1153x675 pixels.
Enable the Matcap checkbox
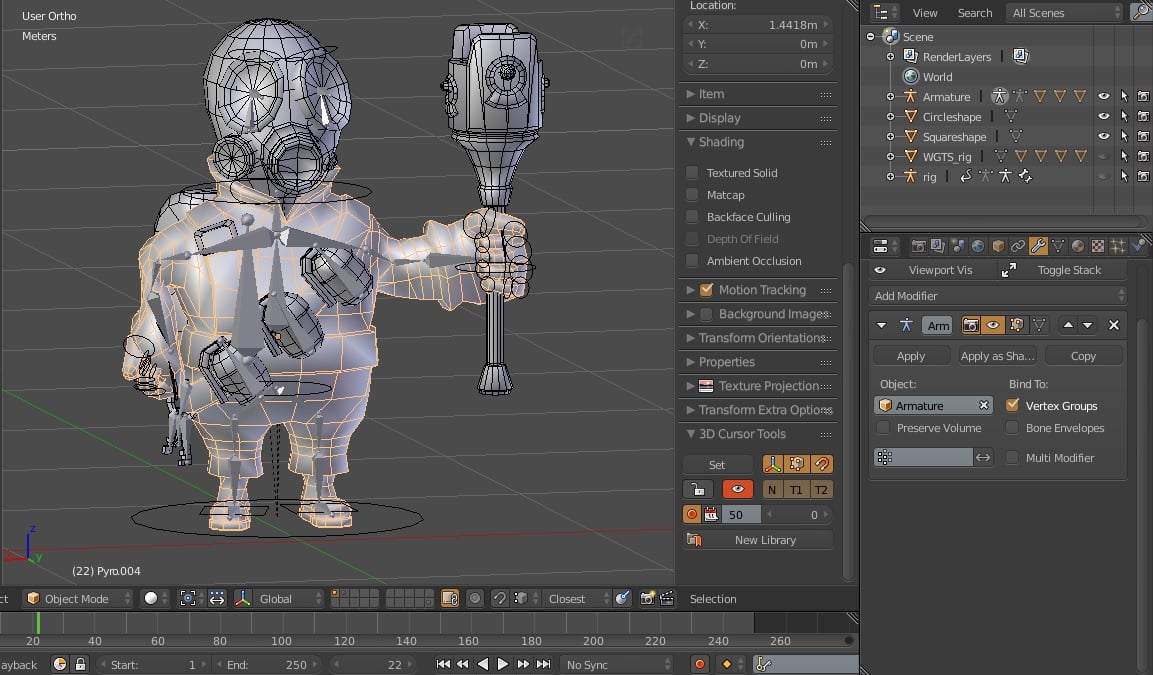coord(692,195)
